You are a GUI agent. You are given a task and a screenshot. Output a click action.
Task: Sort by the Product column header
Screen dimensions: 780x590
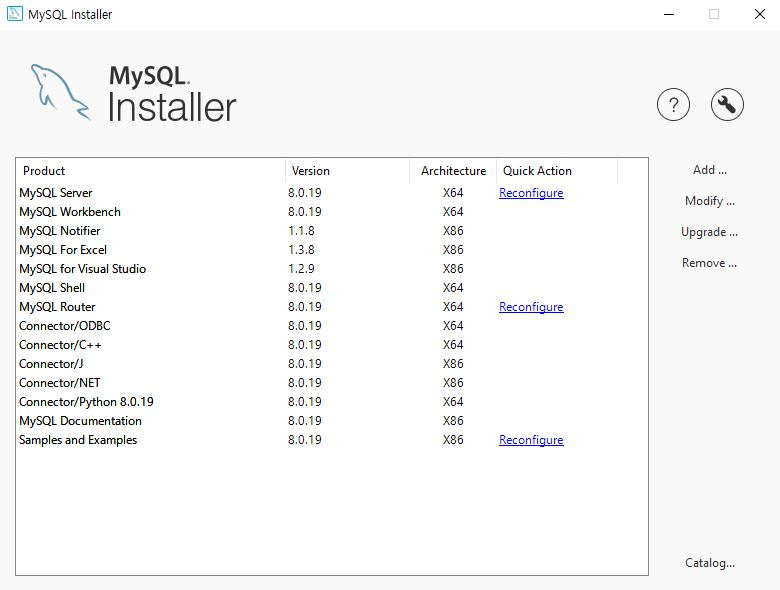pos(151,171)
